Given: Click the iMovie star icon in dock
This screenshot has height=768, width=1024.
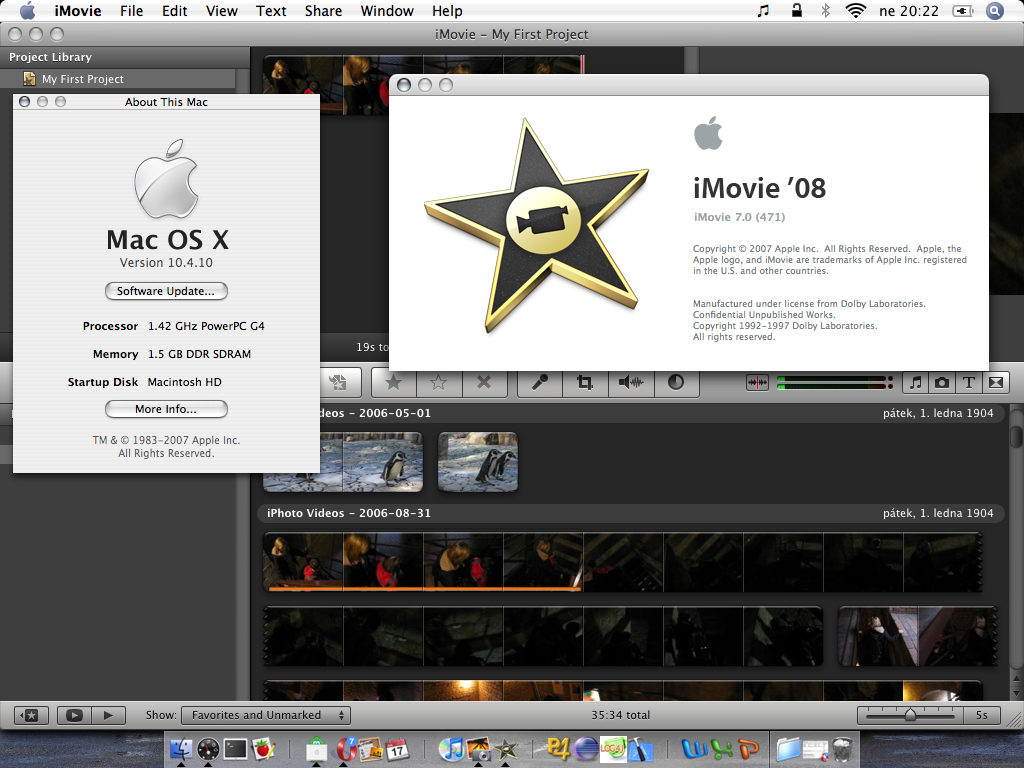Looking at the screenshot, I should [x=506, y=749].
